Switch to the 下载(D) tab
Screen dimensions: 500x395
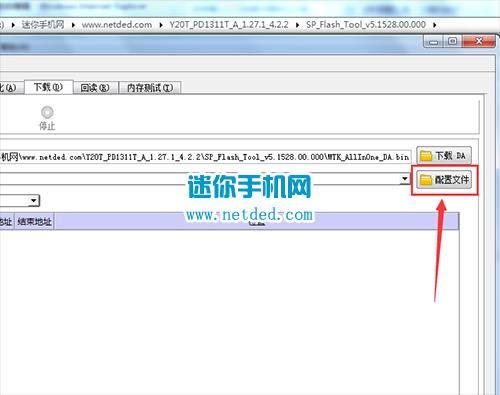click(x=48, y=87)
